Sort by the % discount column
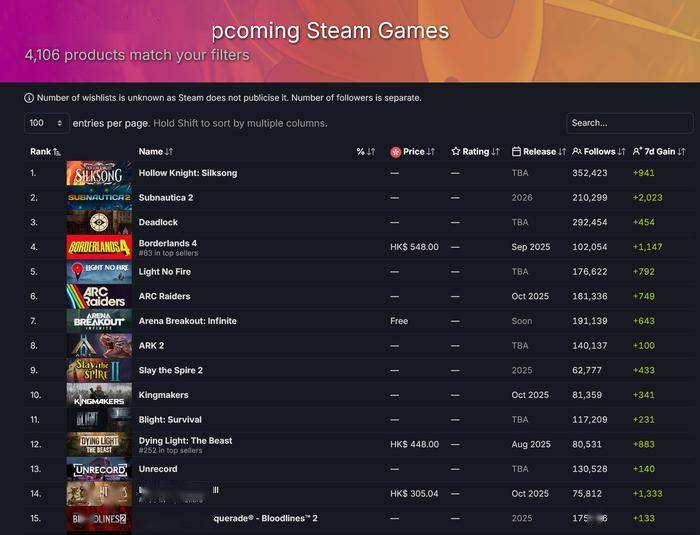The height and width of the screenshot is (535, 700). (x=366, y=151)
